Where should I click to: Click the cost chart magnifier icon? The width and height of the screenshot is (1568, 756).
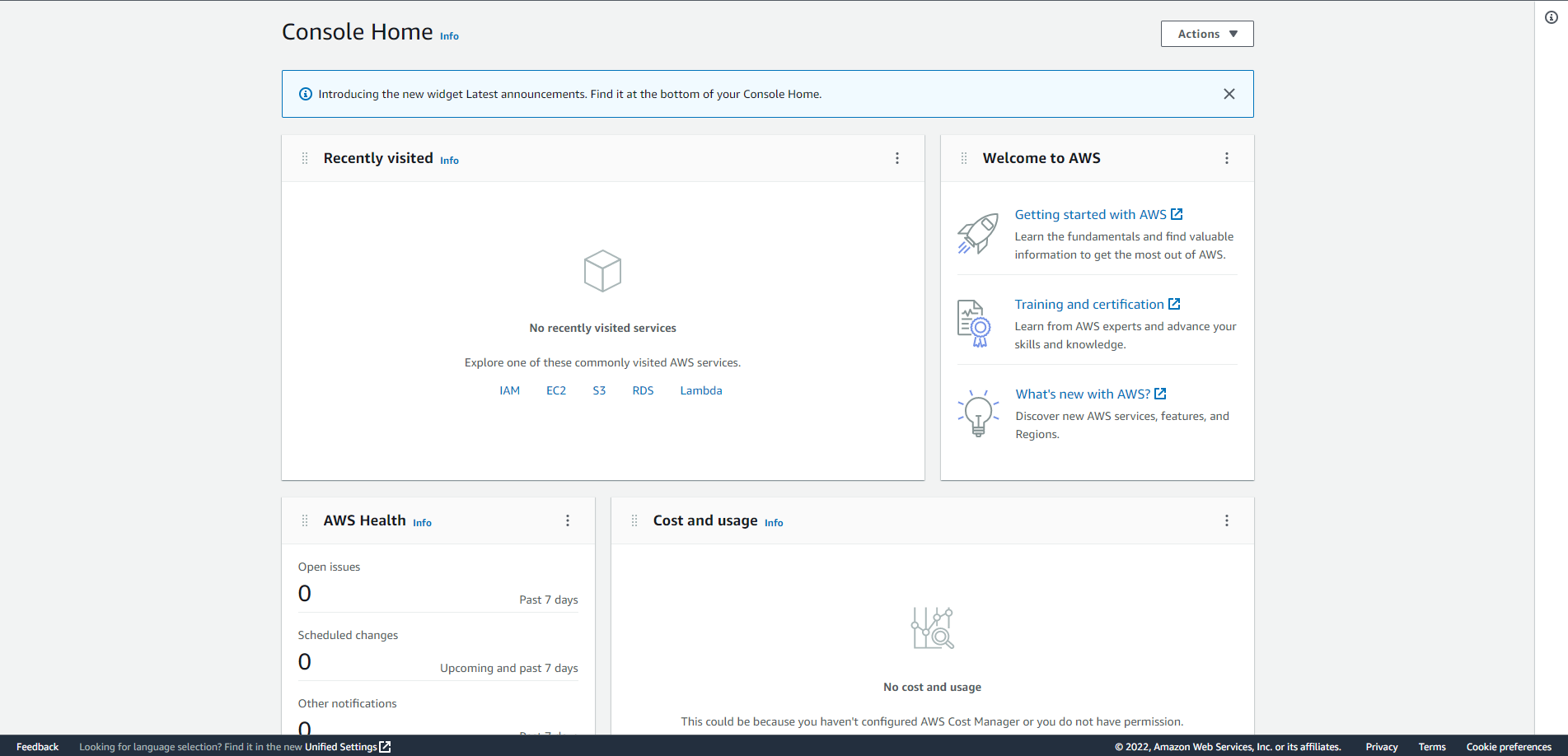(932, 628)
